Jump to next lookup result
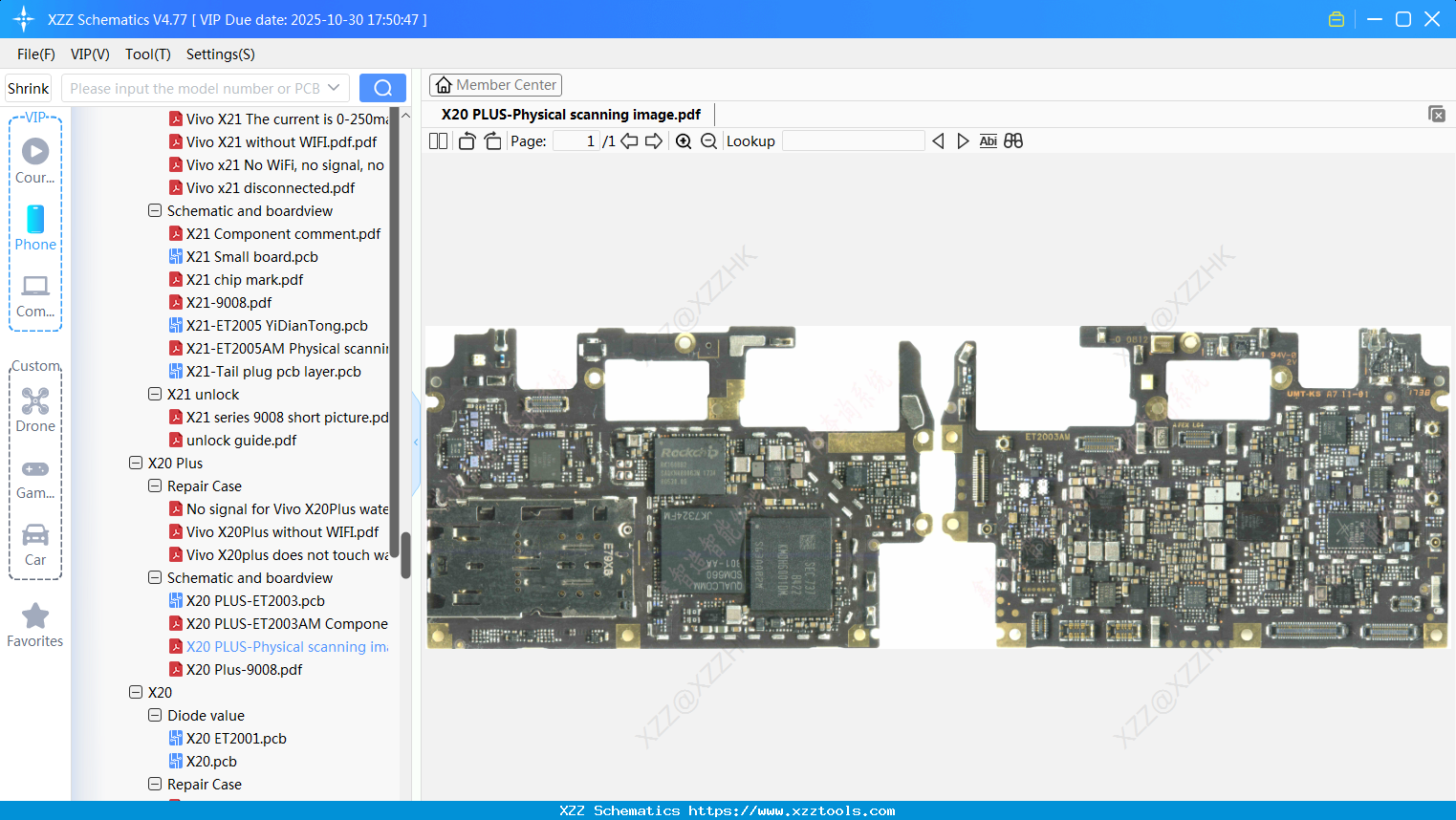The height and width of the screenshot is (820, 1456). (x=963, y=141)
